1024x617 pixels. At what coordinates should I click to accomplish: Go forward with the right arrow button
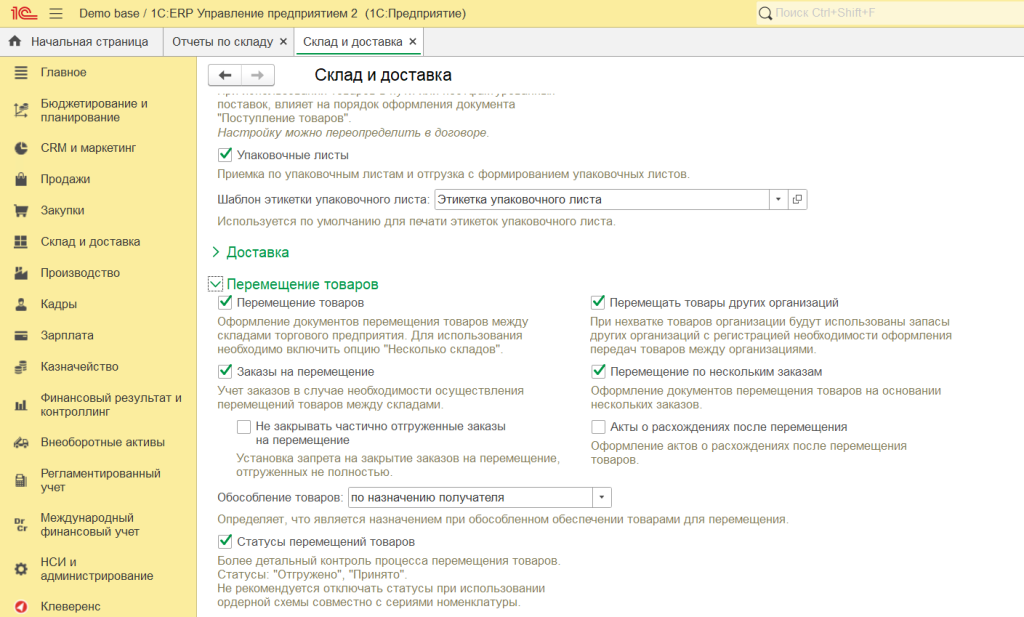(x=257, y=75)
